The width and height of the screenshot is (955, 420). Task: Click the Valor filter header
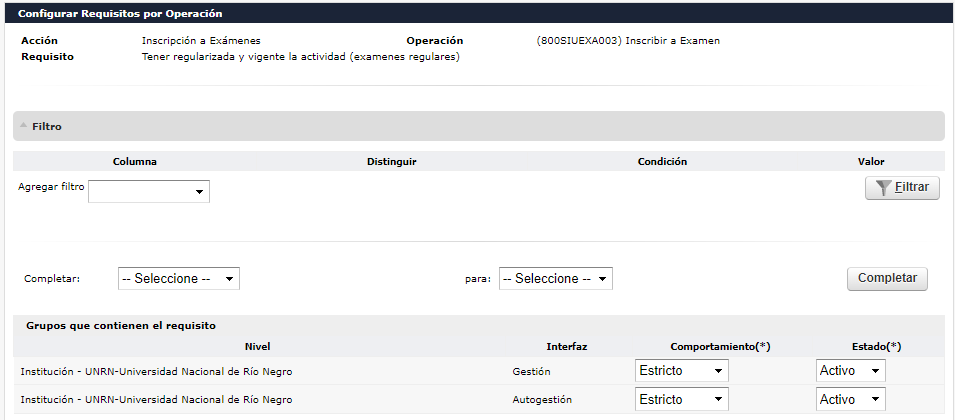(871, 161)
